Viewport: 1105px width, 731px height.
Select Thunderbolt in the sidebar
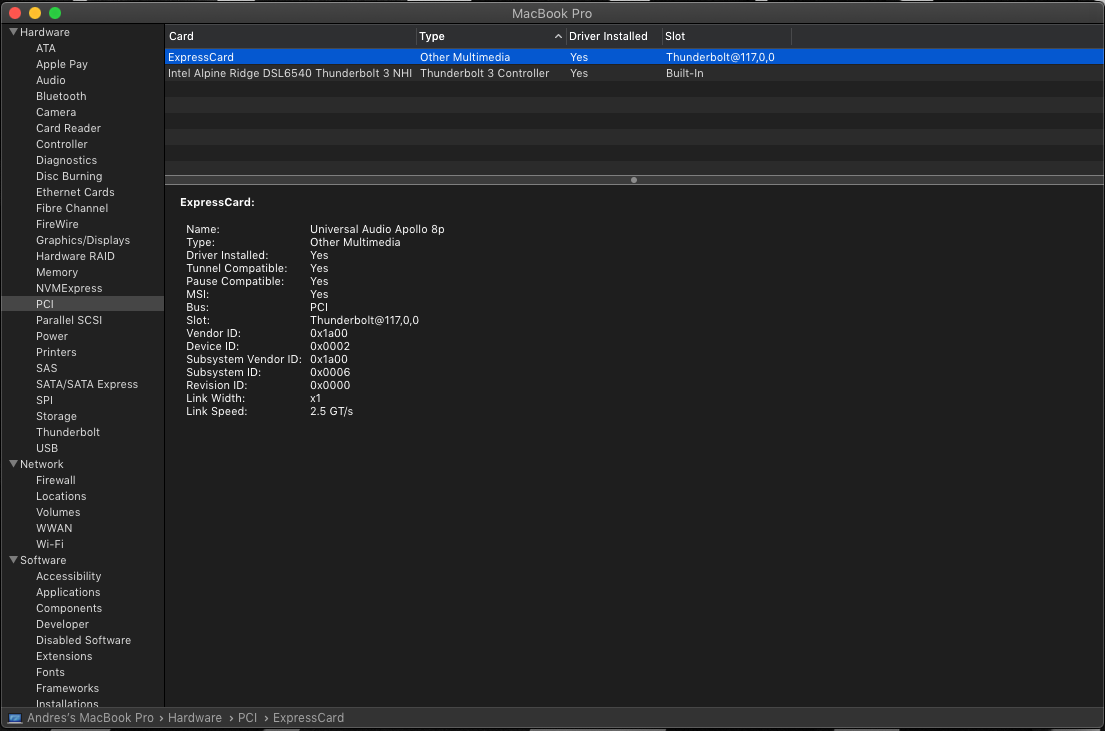(x=68, y=432)
